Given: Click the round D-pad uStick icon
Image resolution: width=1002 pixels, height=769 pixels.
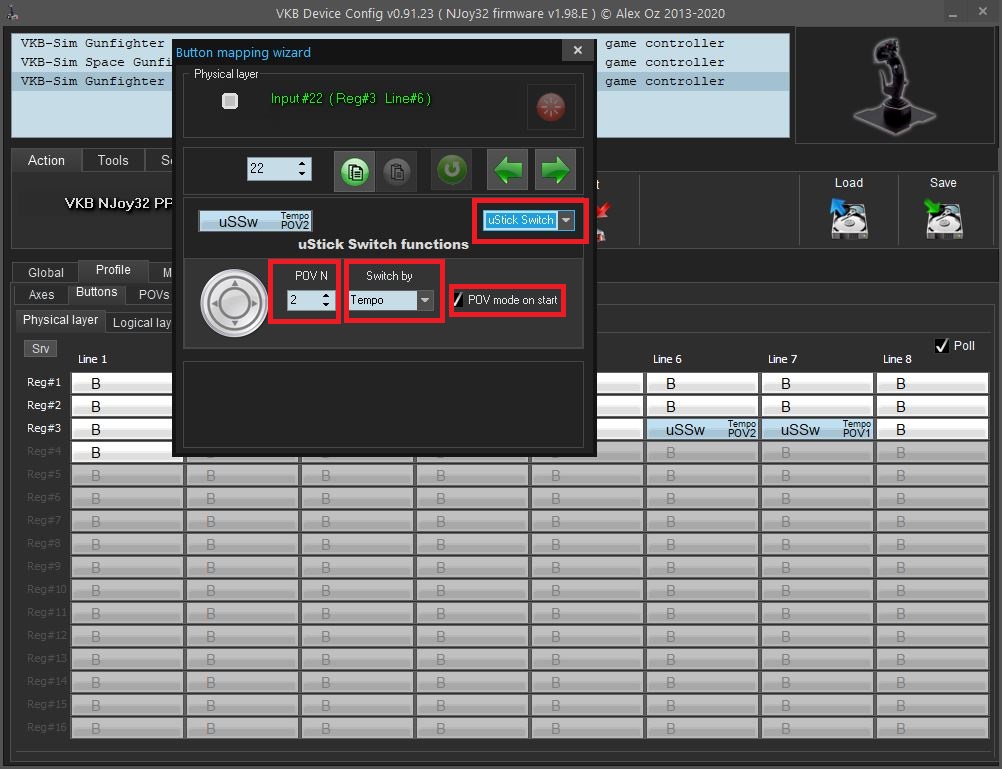Looking at the screenshot, I should pos(232,302).
